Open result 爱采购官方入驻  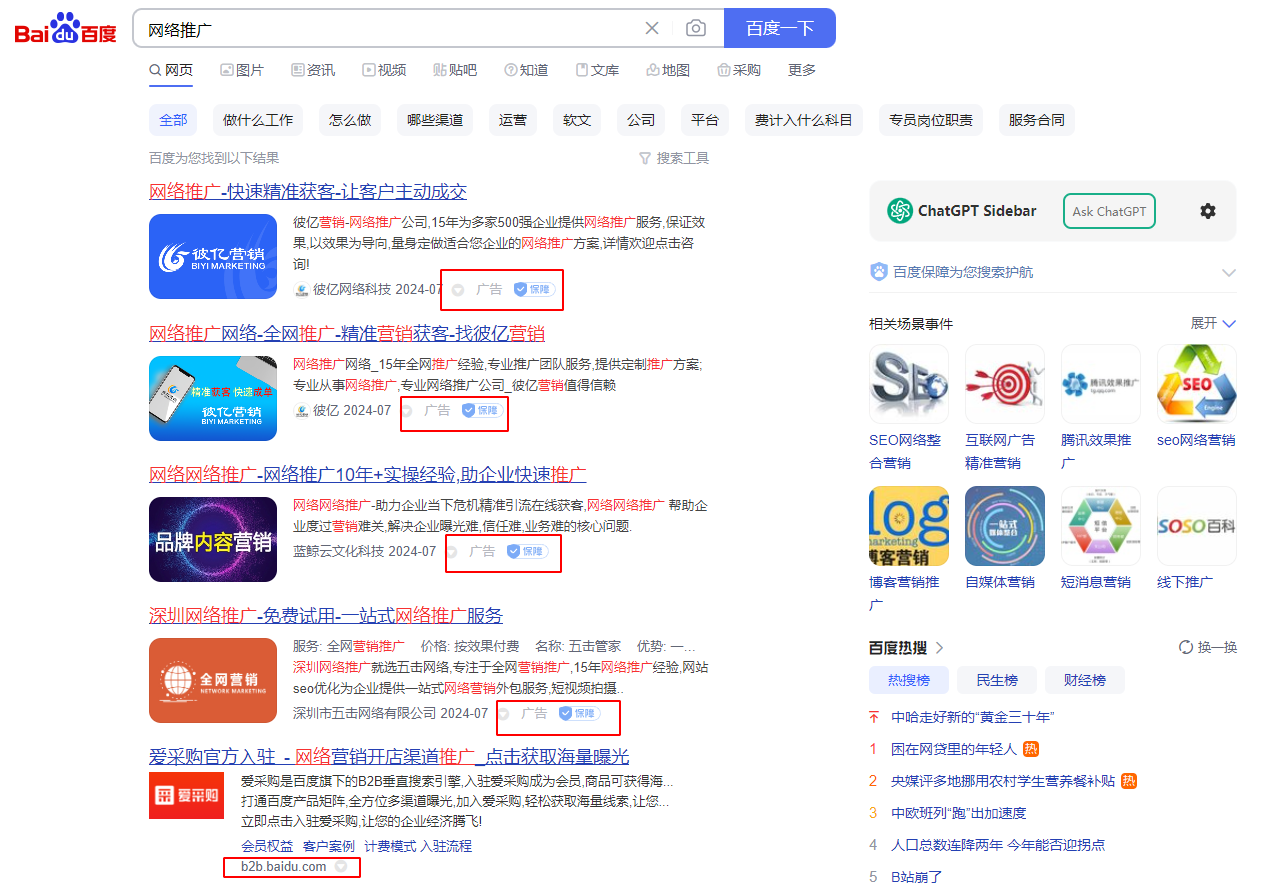click(389, 756)
